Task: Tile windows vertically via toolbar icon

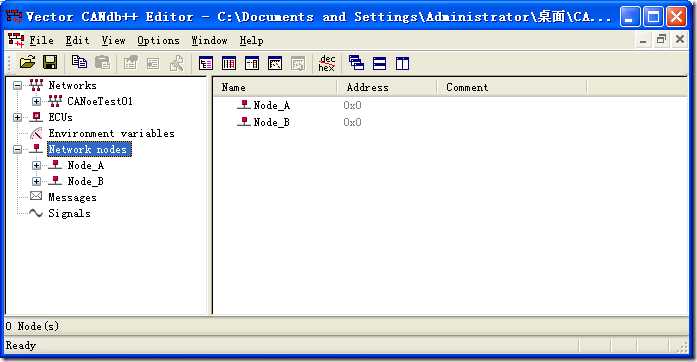Action: pos(402,64)
